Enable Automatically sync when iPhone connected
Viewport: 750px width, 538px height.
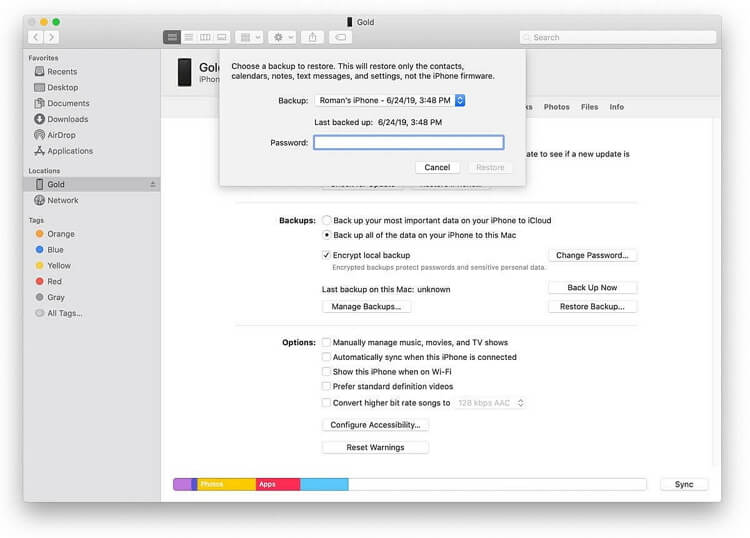(326, 357)
